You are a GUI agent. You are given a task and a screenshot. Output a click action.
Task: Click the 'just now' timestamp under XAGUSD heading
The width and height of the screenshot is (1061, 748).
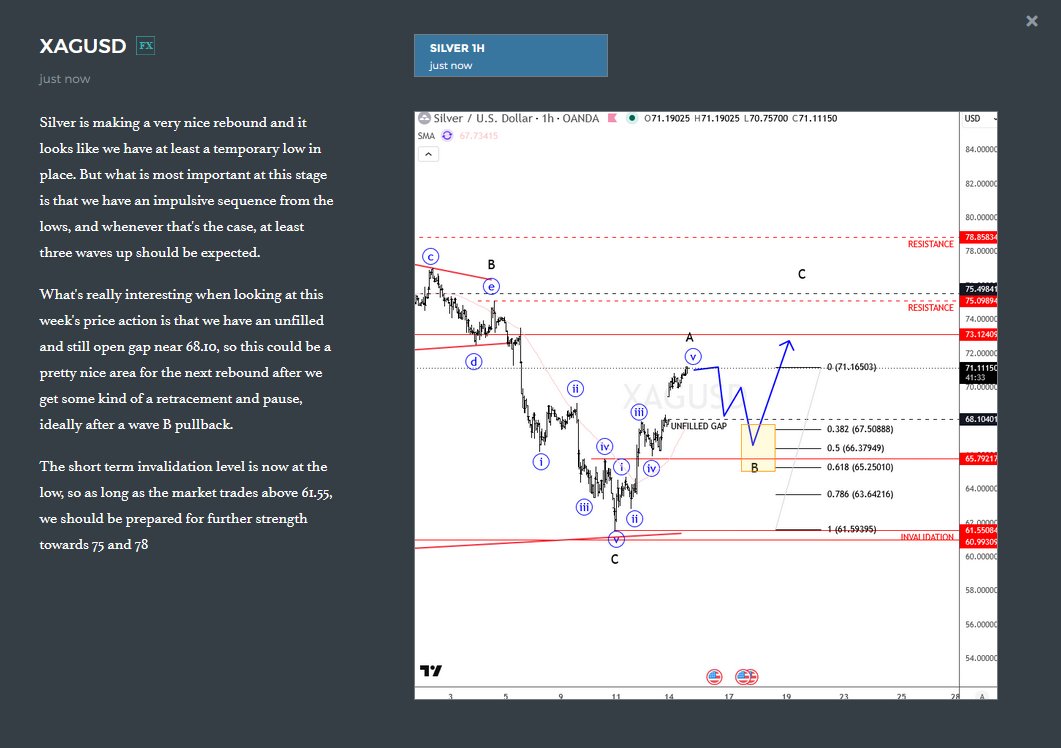tap(64, 79)
